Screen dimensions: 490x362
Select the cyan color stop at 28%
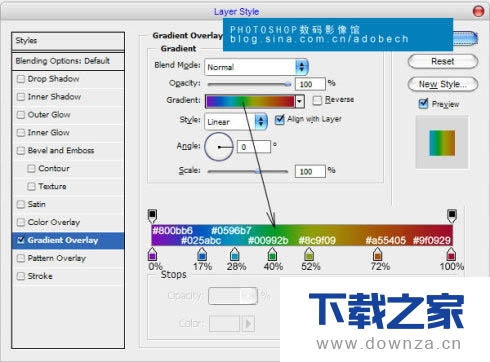tap(235, 254)
